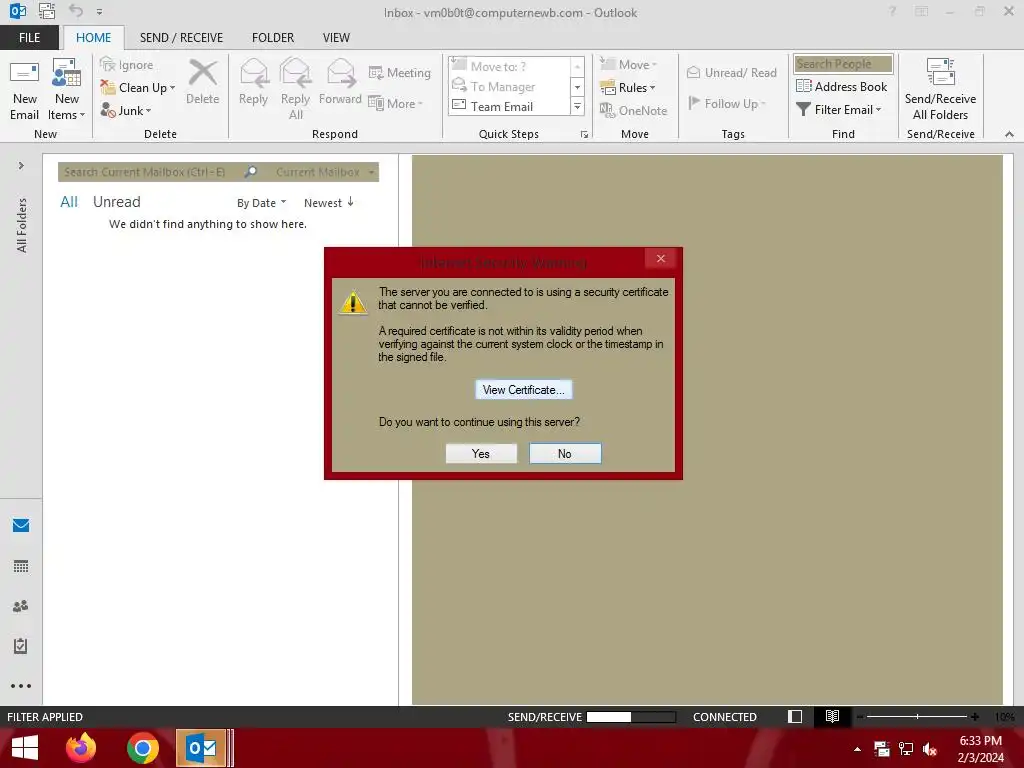Select the Team Email quick step
This screenshot has width=1024, height=768.
(509, 106)
